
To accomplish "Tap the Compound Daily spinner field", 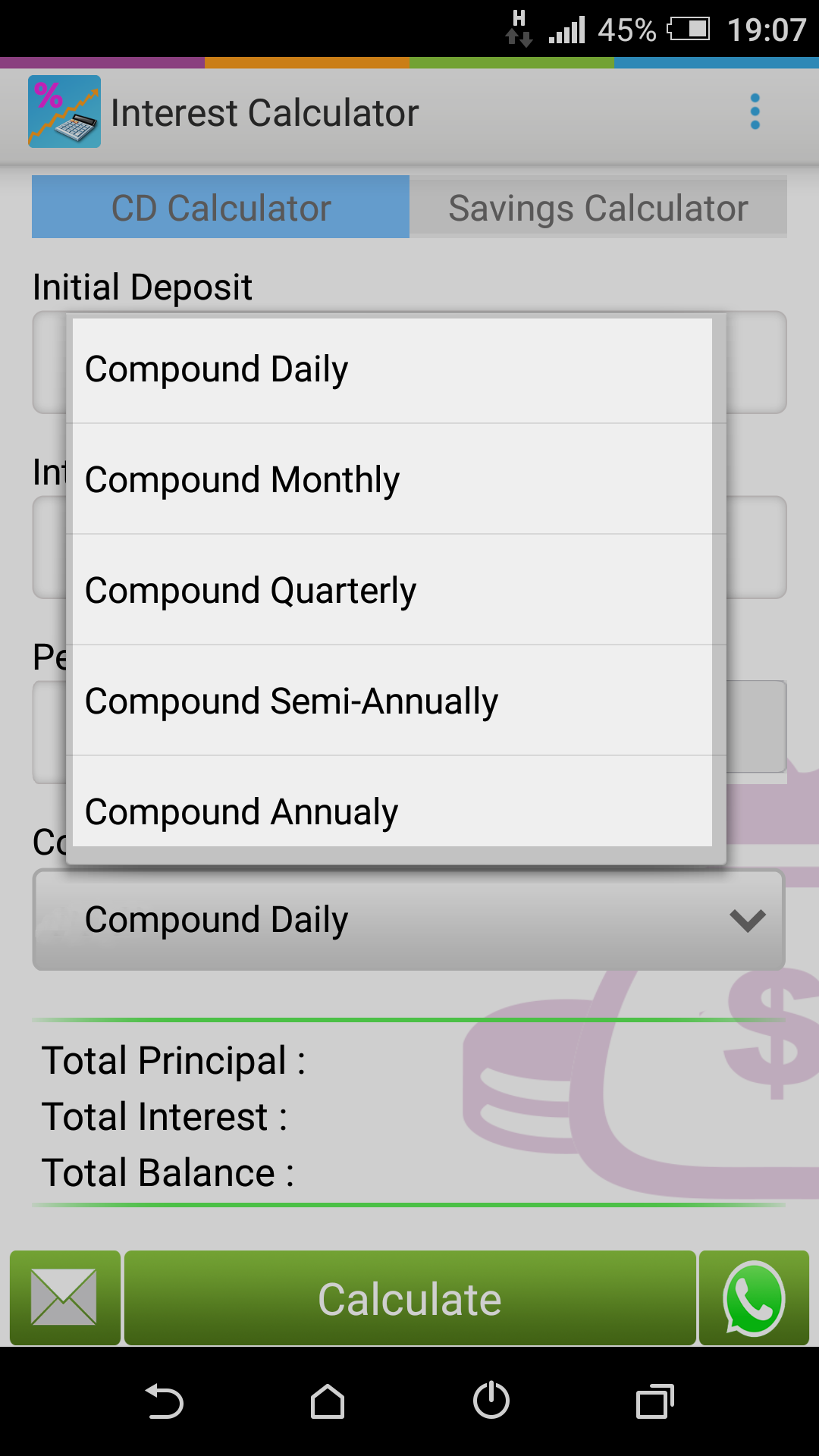I will (379, 920).
